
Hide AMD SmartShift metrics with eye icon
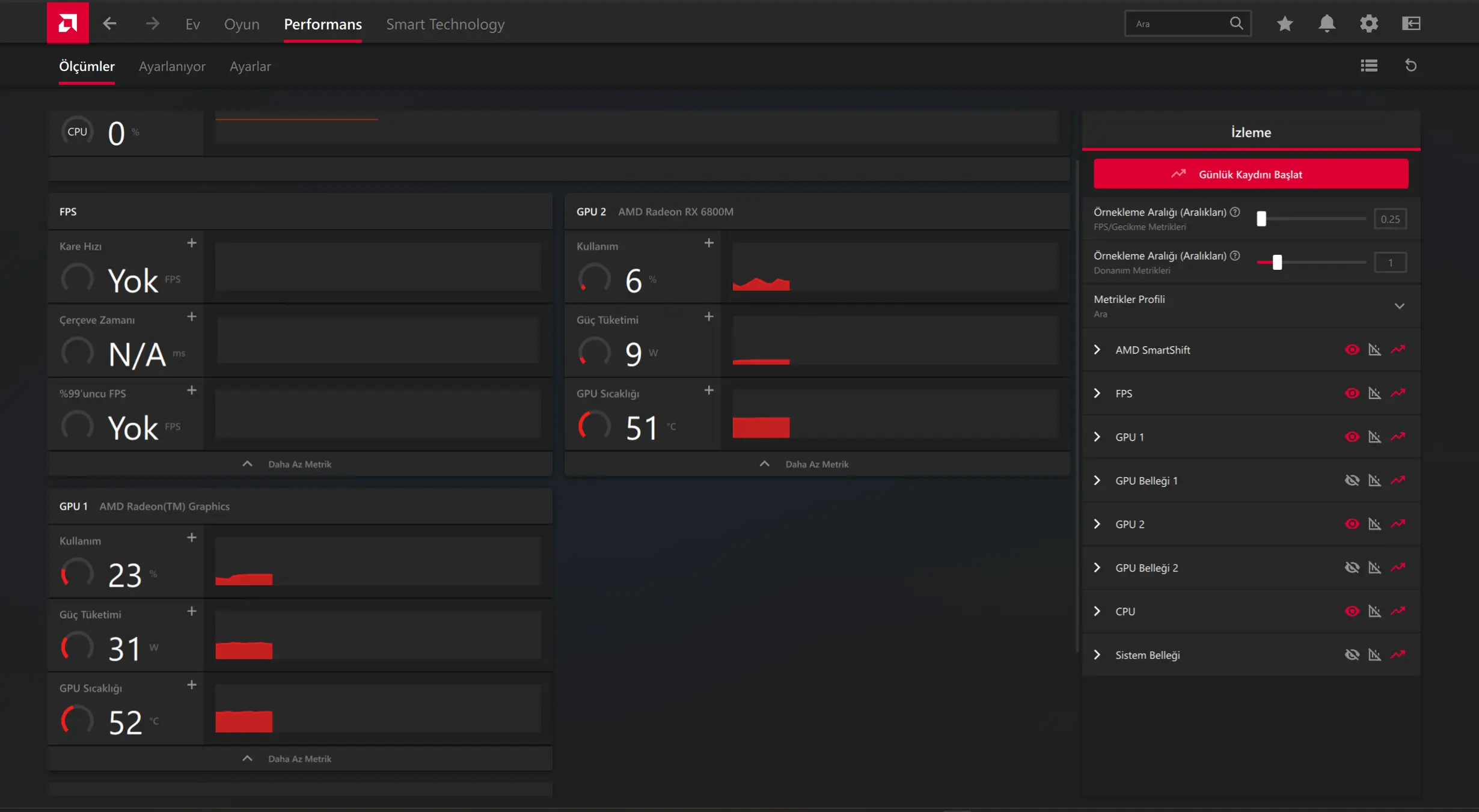coord(1352,350)
